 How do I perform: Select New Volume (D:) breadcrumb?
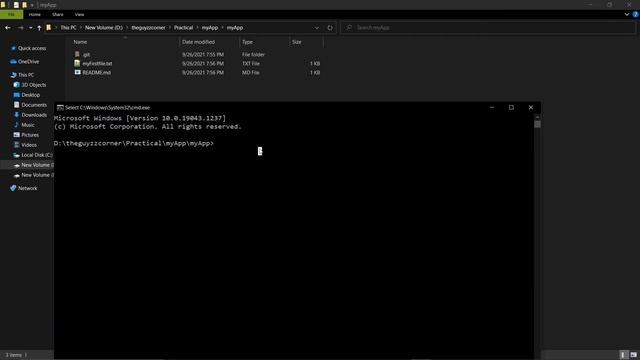(104, 28)
